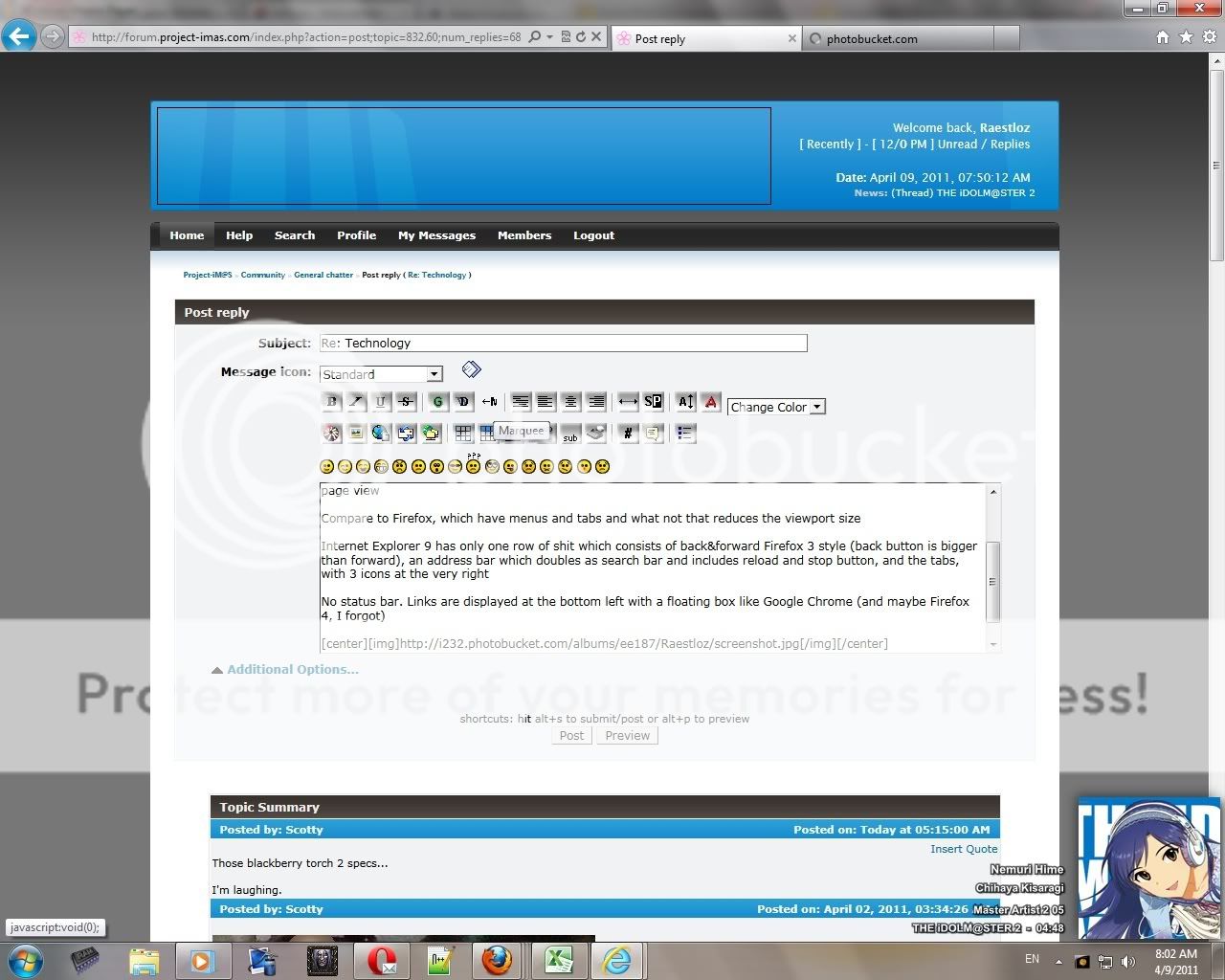The width and height of the screenshot is (1225, 980).
Task: Insert a horizontal rule
Action: [628, 402]
